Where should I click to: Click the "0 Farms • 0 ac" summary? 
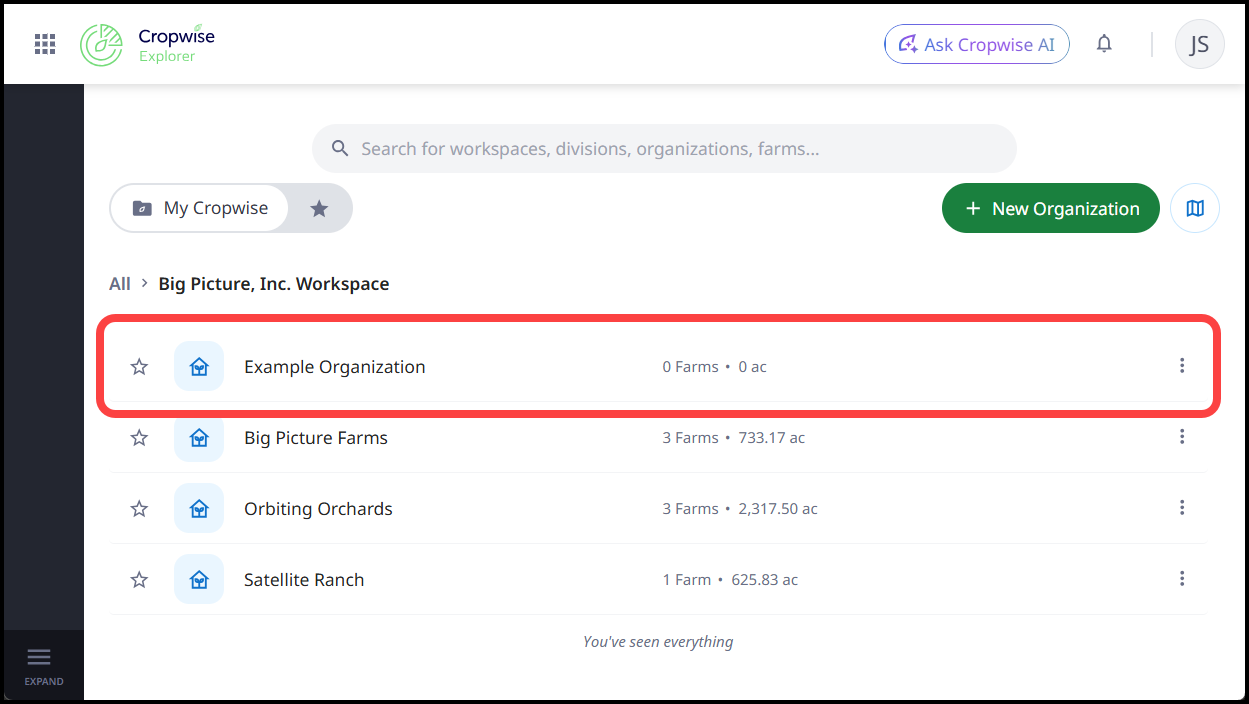[715, 367]
